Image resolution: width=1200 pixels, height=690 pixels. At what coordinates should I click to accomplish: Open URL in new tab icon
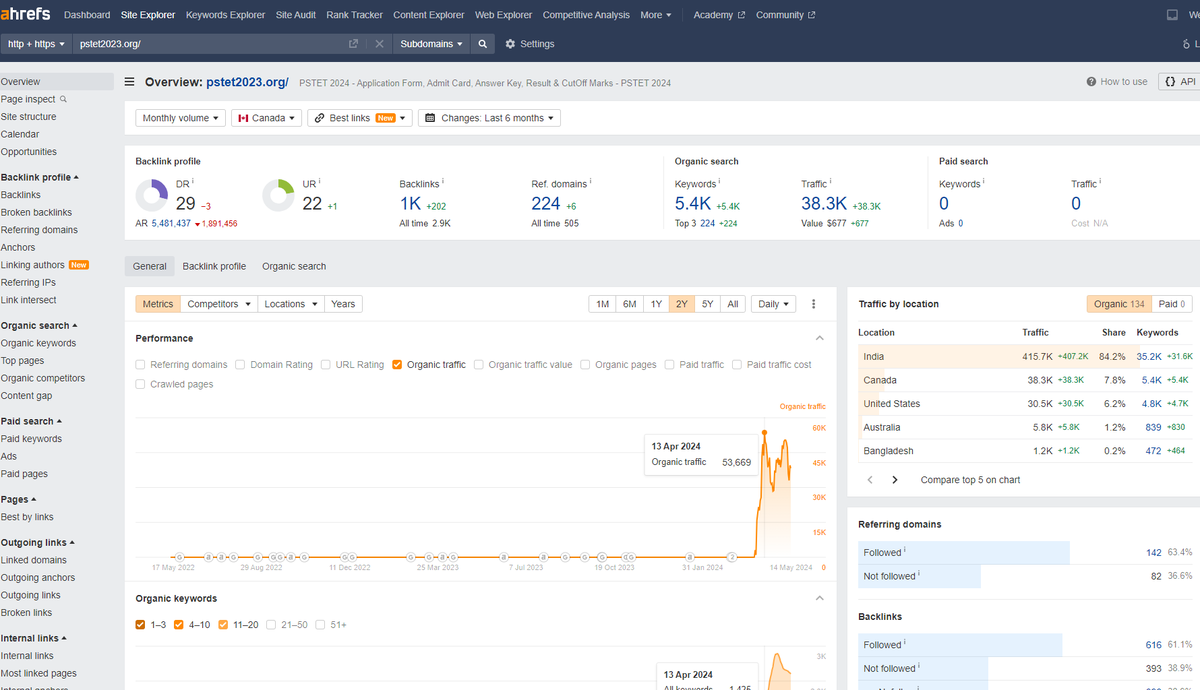coord(353,44)
